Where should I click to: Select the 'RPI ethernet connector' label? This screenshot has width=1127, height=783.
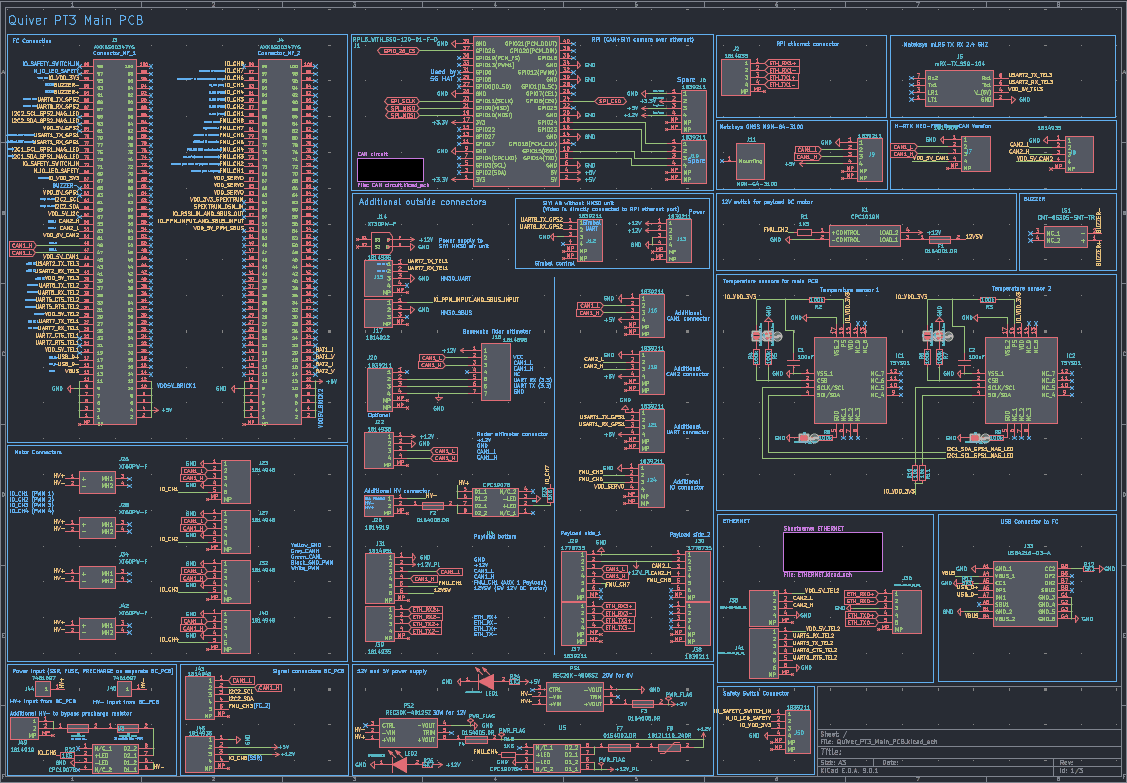tap(807, 44)
